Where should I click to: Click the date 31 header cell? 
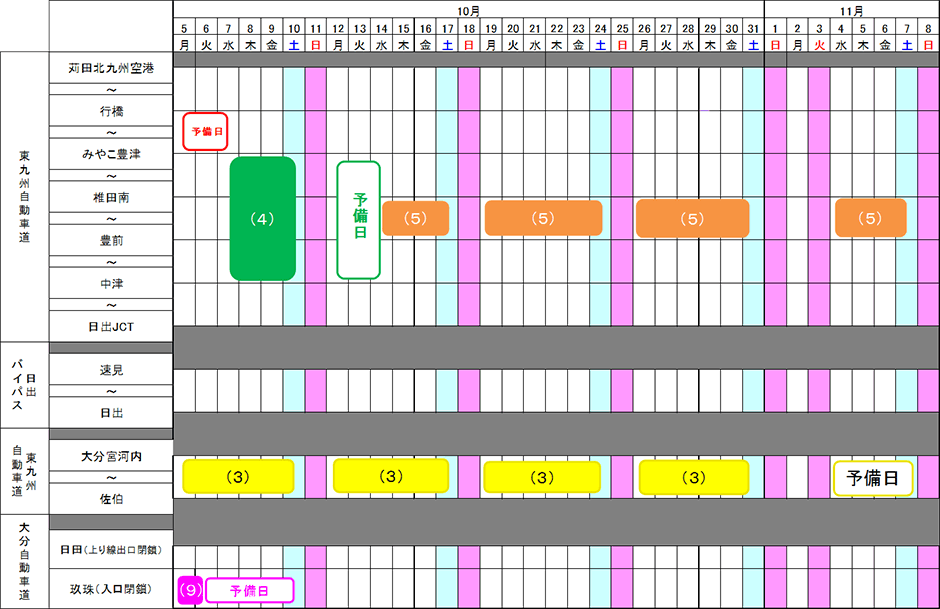point(754,28)
